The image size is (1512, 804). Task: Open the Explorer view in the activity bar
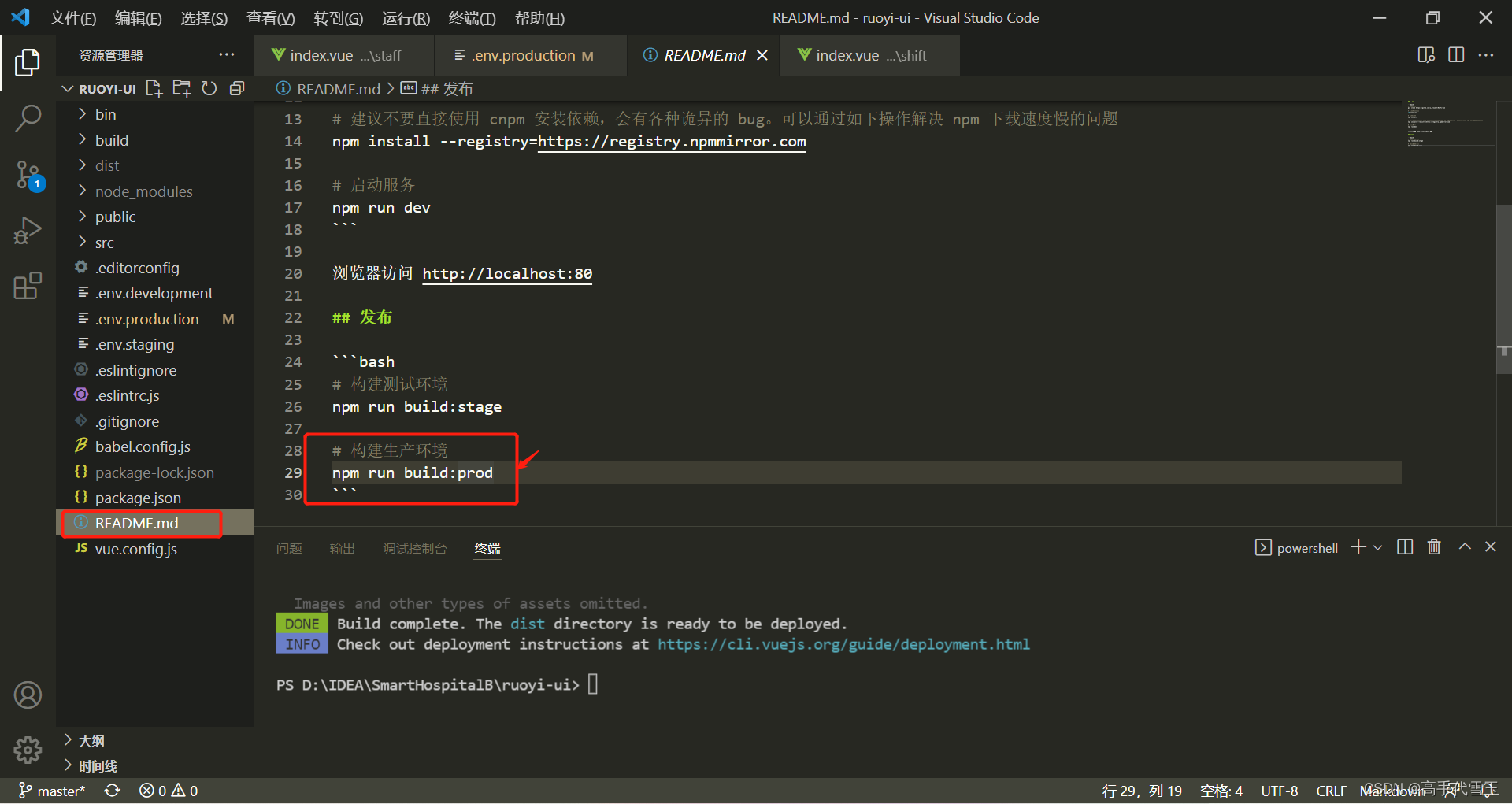28,62
